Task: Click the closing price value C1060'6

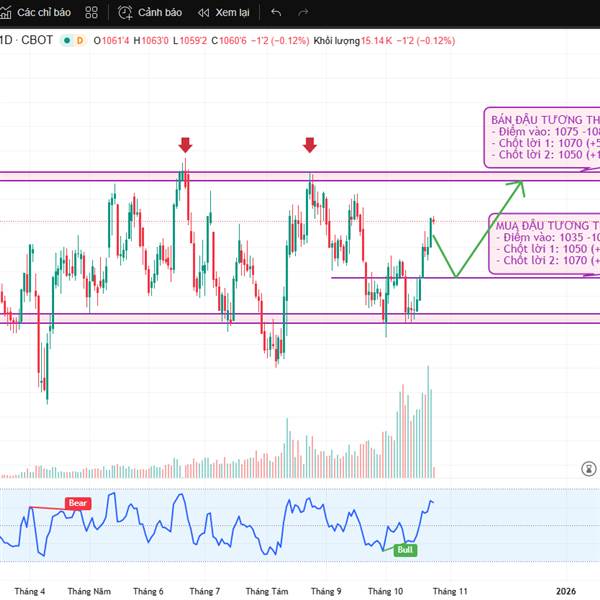Action: [x=229, y=41]
